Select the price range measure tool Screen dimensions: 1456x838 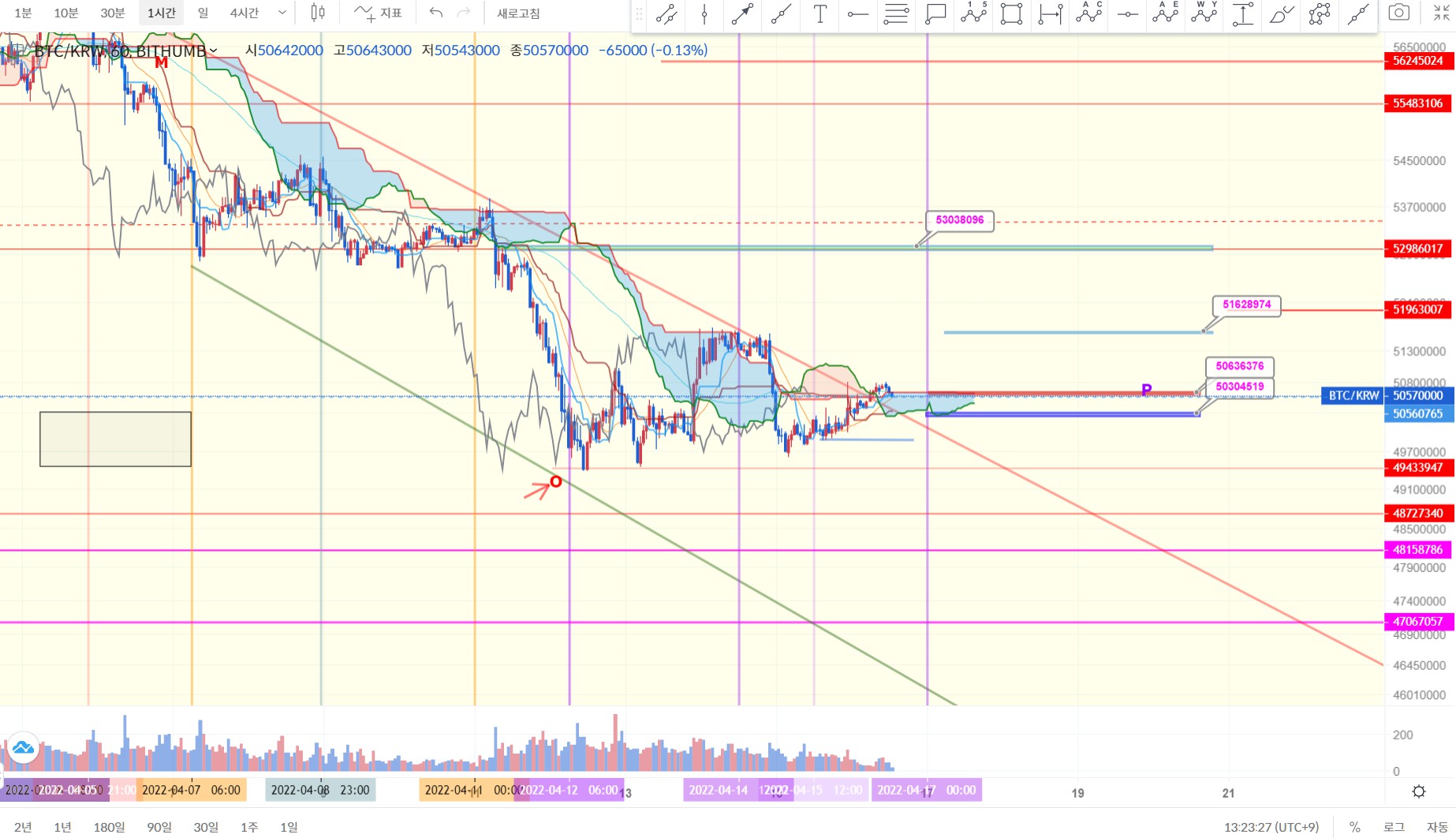click(x=1243, y=13)
